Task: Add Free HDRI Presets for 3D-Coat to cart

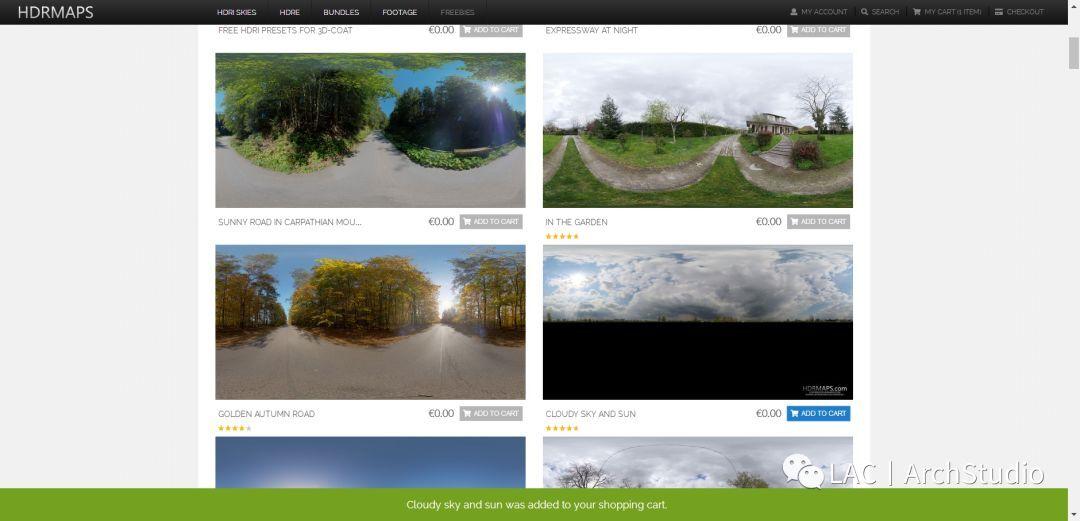Action: click(x=491, y=30)
